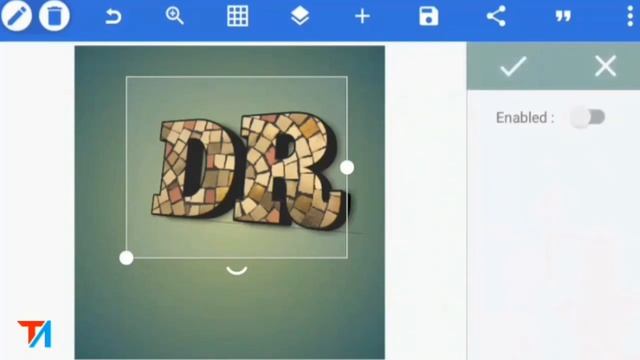
Task: Share the design via share icon
Action: click(496, 16)
